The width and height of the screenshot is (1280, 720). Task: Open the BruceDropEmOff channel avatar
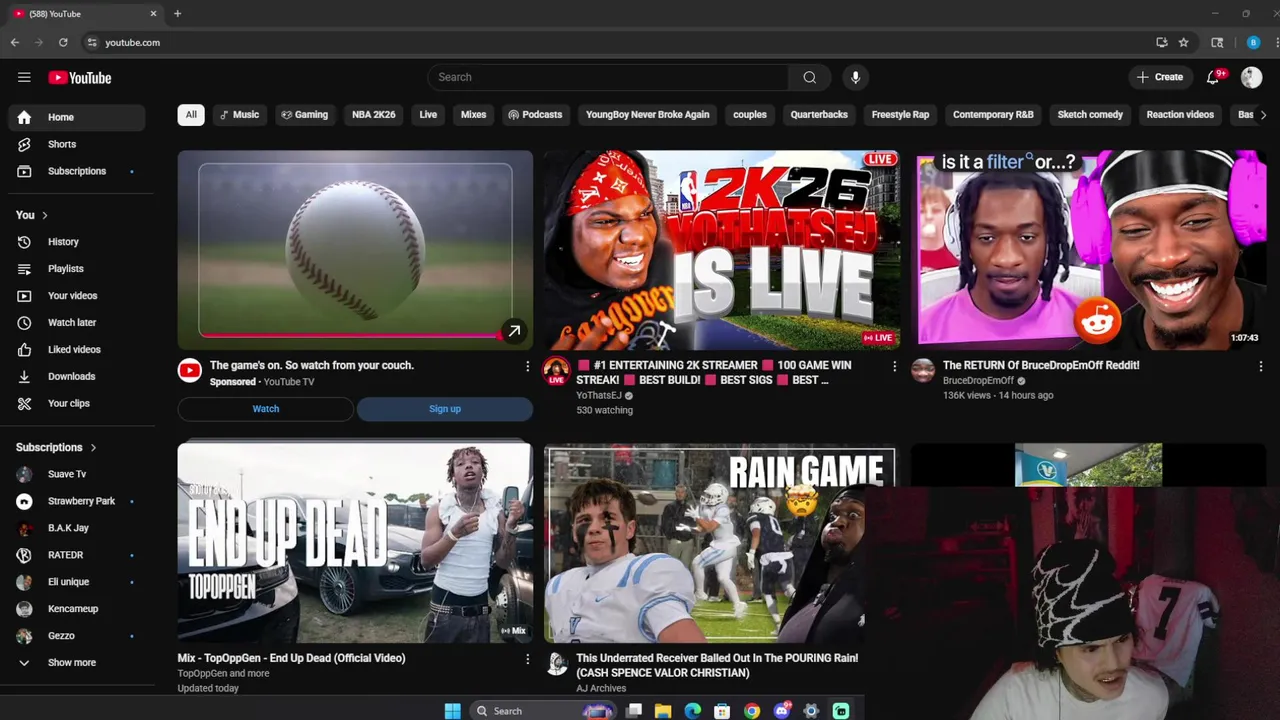tap(923, 371)
